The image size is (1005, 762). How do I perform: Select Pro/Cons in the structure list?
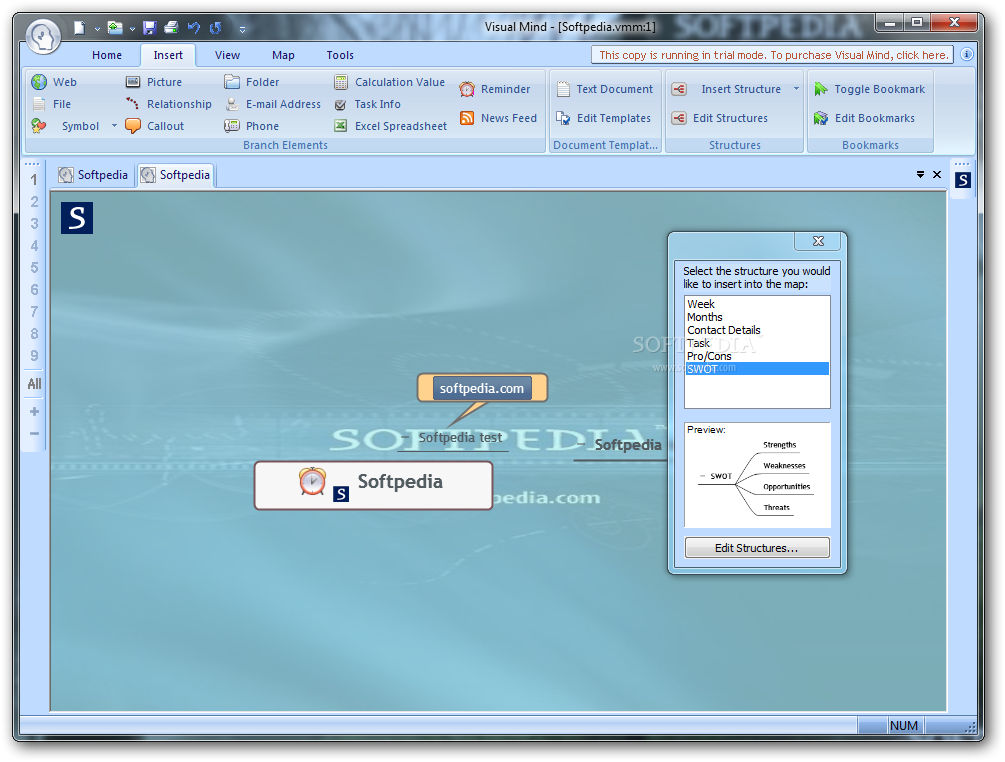[x=757, y=356]
